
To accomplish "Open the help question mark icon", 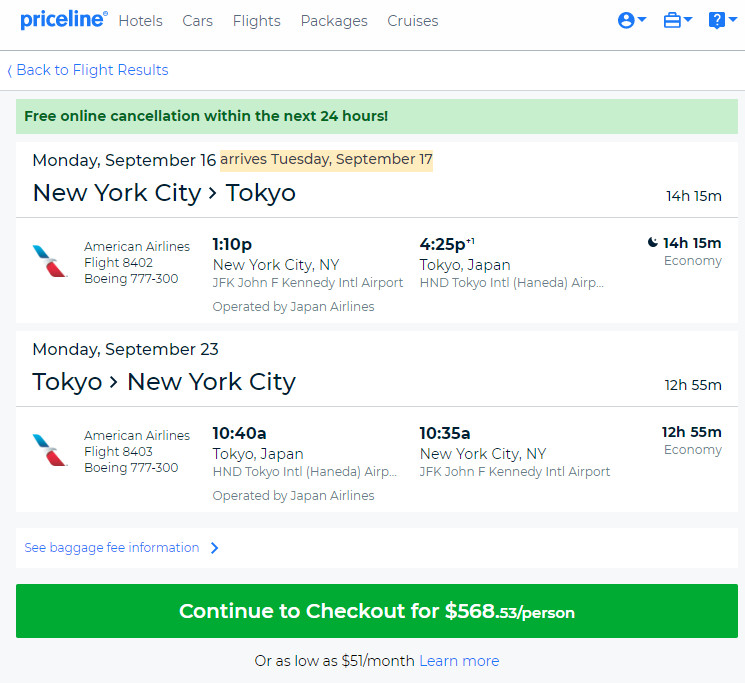I will coord(716,20).
